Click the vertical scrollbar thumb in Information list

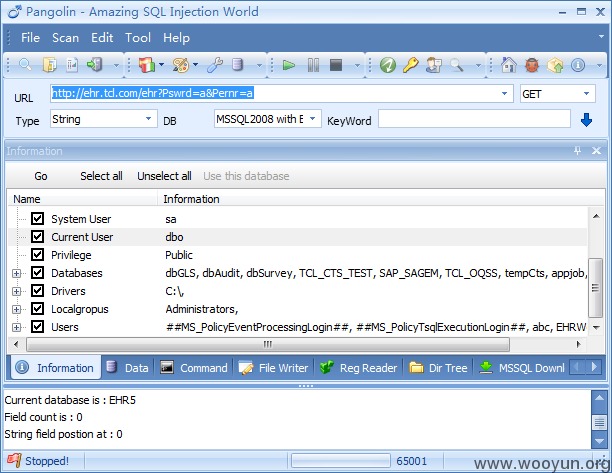595,288
